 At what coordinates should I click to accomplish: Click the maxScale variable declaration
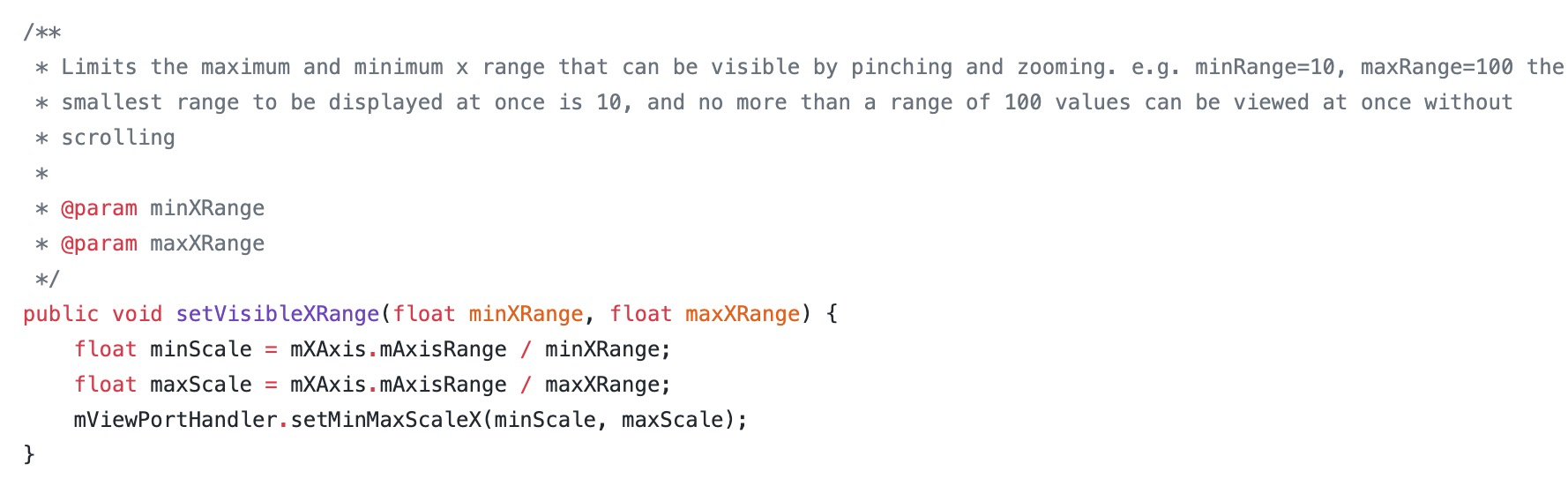[x=201, y=385]
